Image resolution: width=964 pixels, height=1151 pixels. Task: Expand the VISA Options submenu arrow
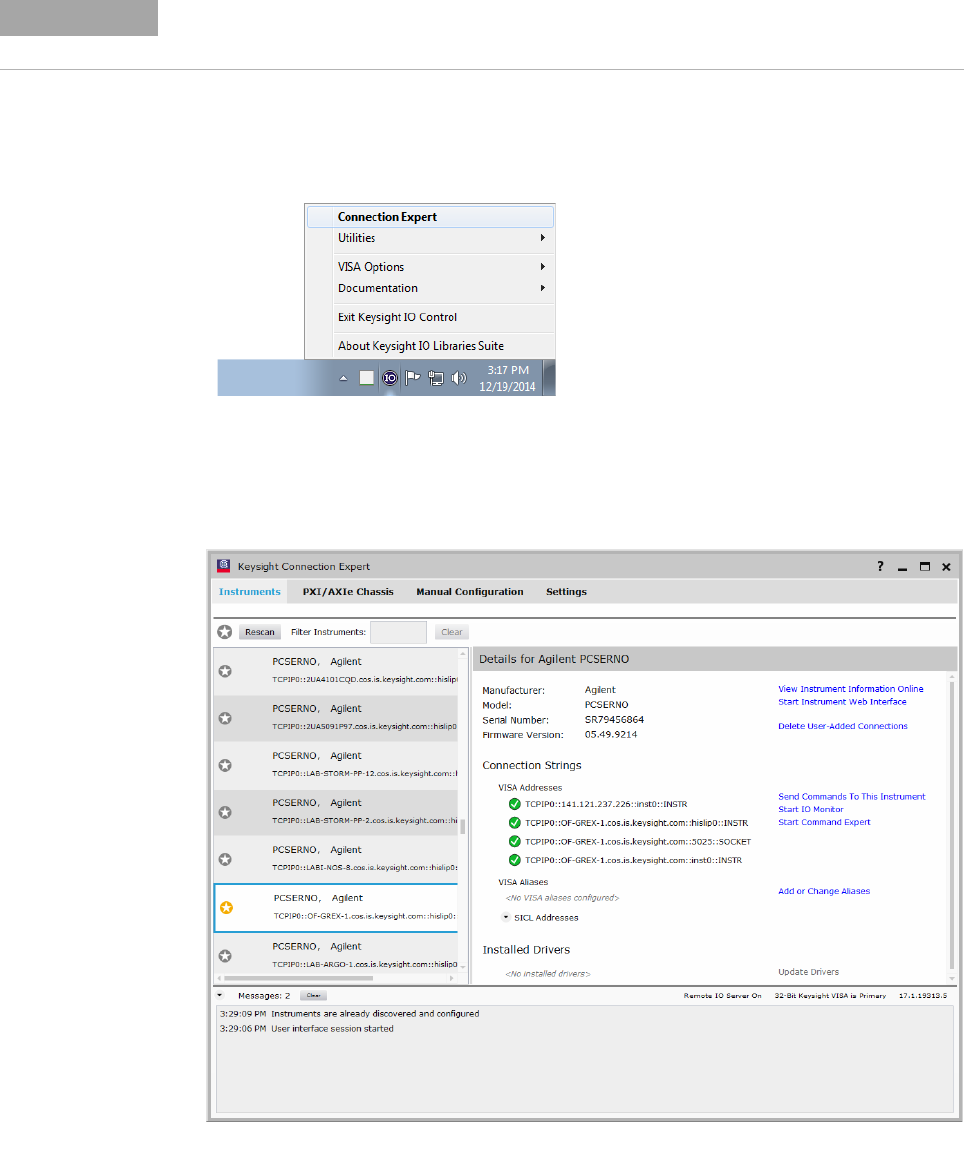tap(543, 266)
